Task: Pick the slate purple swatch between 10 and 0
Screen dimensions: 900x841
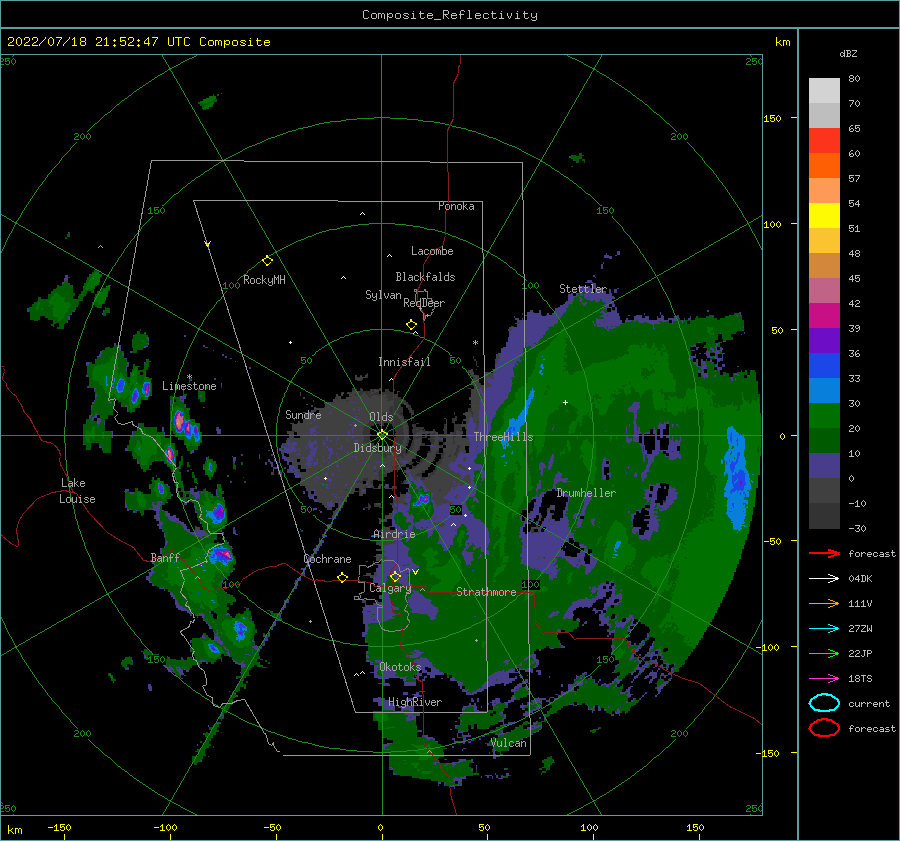Action: (x=824, y=466)
